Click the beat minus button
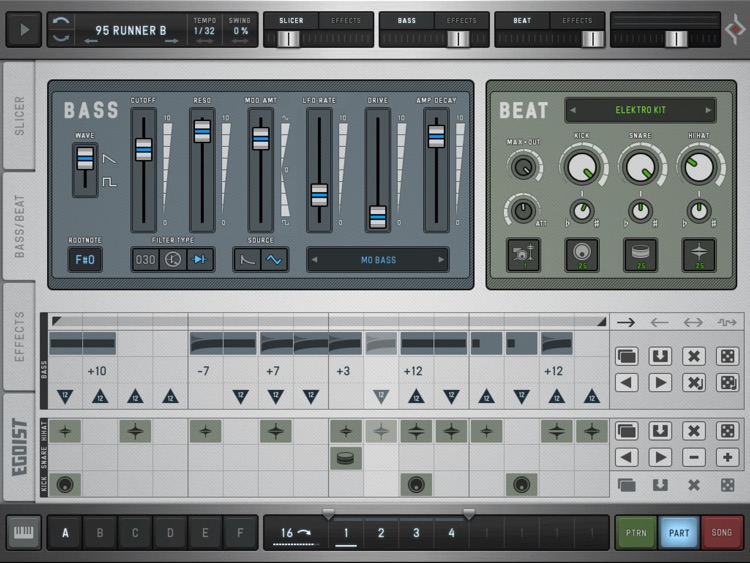Screen dimensions: 750x563 click(x=694, y=457)
